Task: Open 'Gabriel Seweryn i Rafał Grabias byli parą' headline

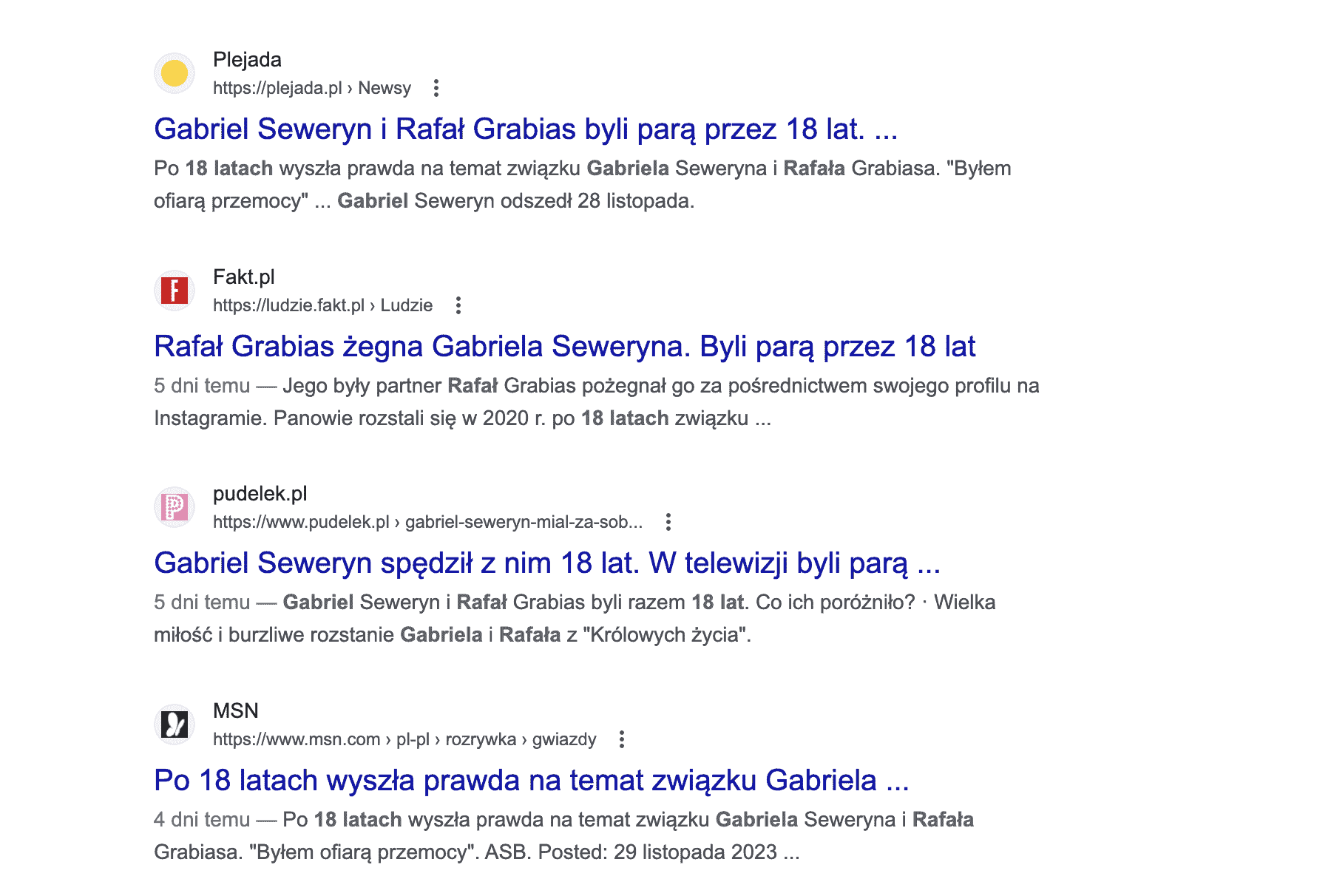Action: tap(525, 129)
